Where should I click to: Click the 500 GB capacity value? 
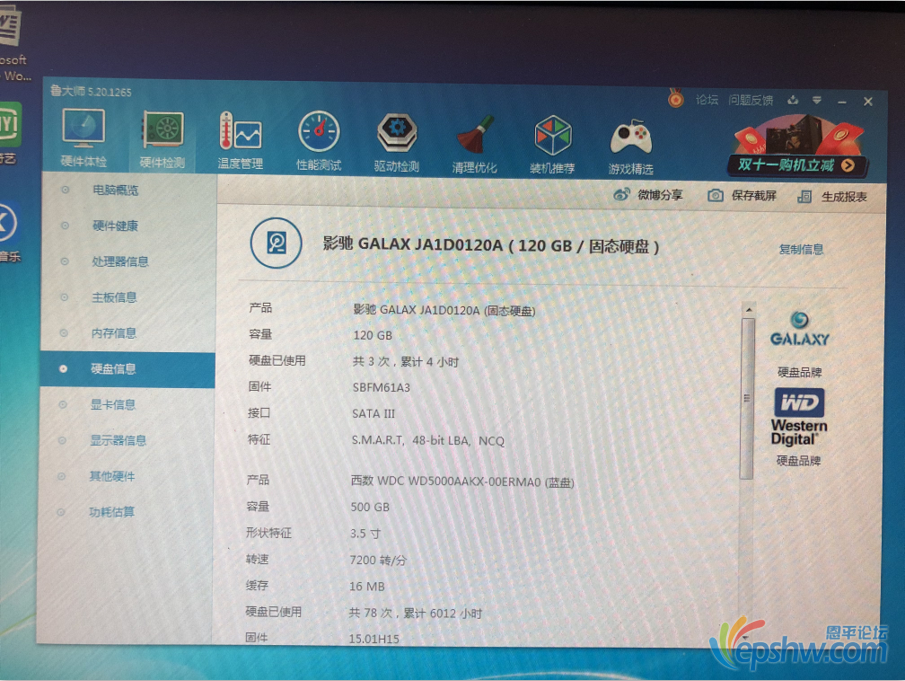tap(370, 507)
